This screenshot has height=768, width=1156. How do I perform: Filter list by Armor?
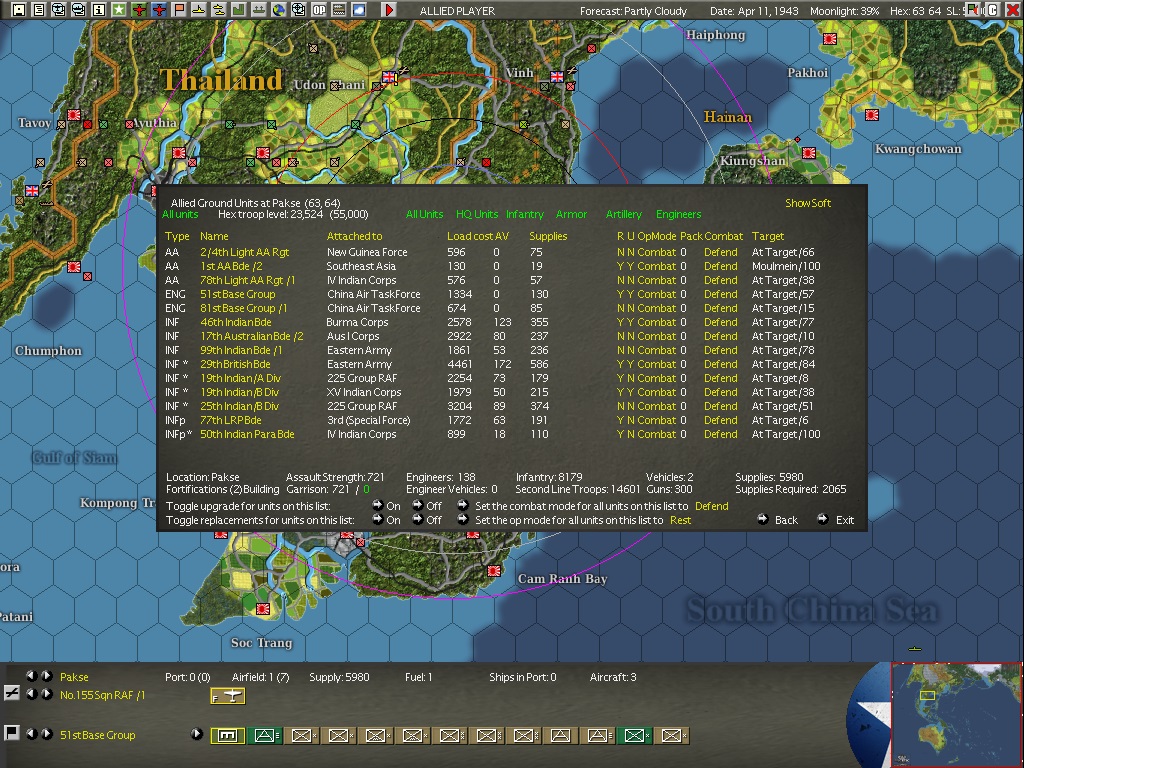571,214
